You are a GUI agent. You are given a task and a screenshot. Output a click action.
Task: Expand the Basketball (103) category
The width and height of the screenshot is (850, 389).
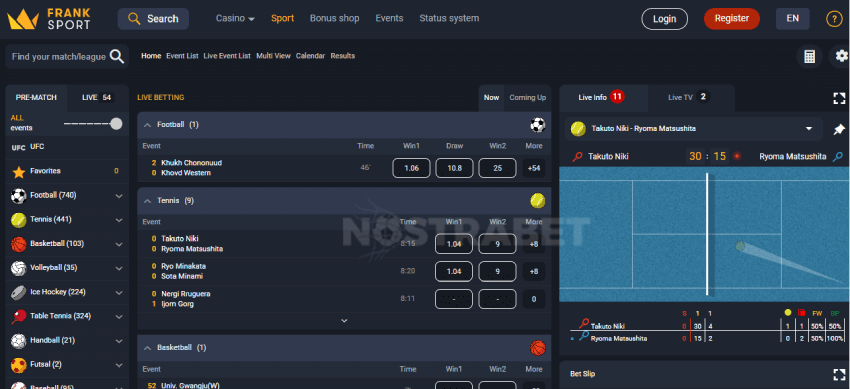119,244
